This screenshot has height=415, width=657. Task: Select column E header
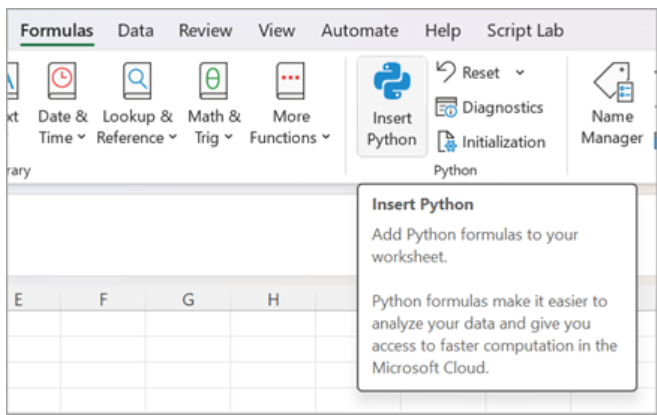(34, 300)
